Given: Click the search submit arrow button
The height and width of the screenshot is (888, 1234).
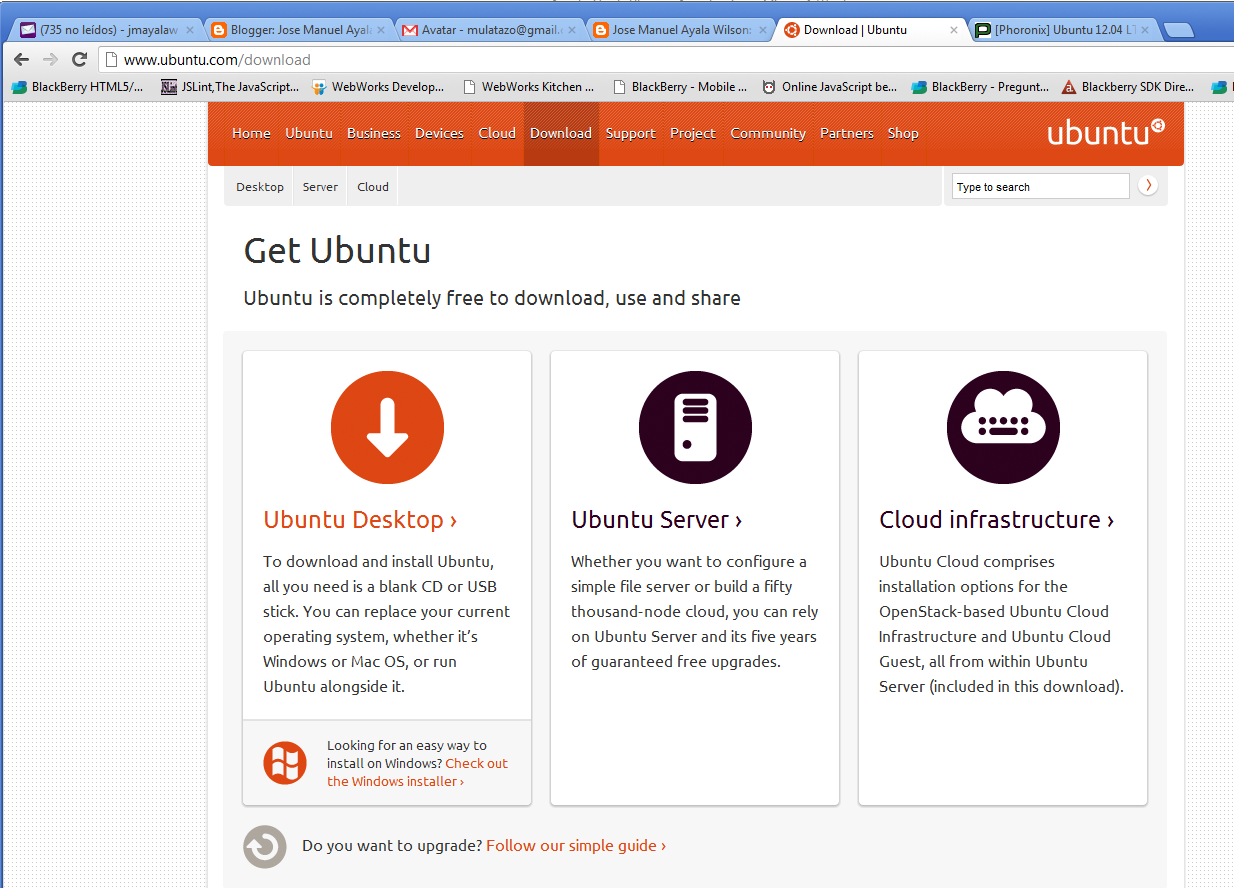Looking at the screenshot, I should pos(1148,186).
